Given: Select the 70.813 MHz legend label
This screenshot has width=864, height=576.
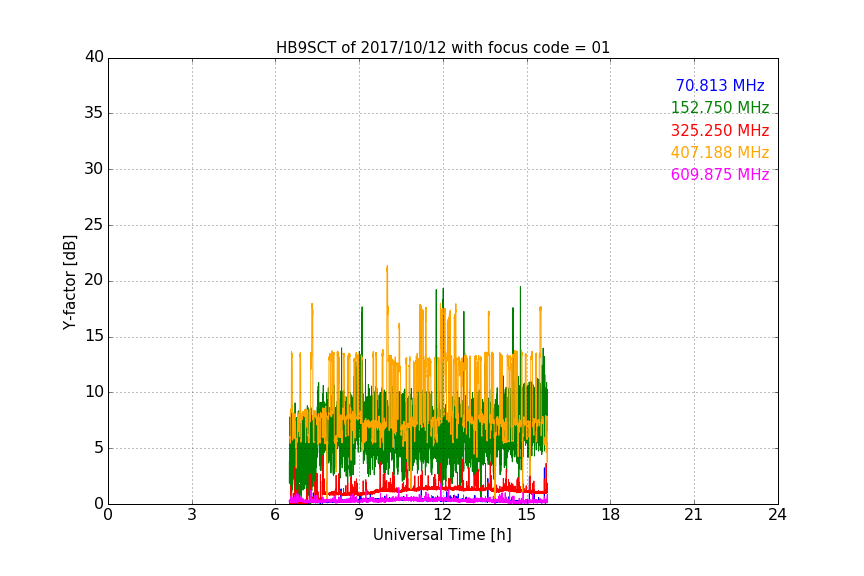Looking at the screenshot, I should coord(720,85).
